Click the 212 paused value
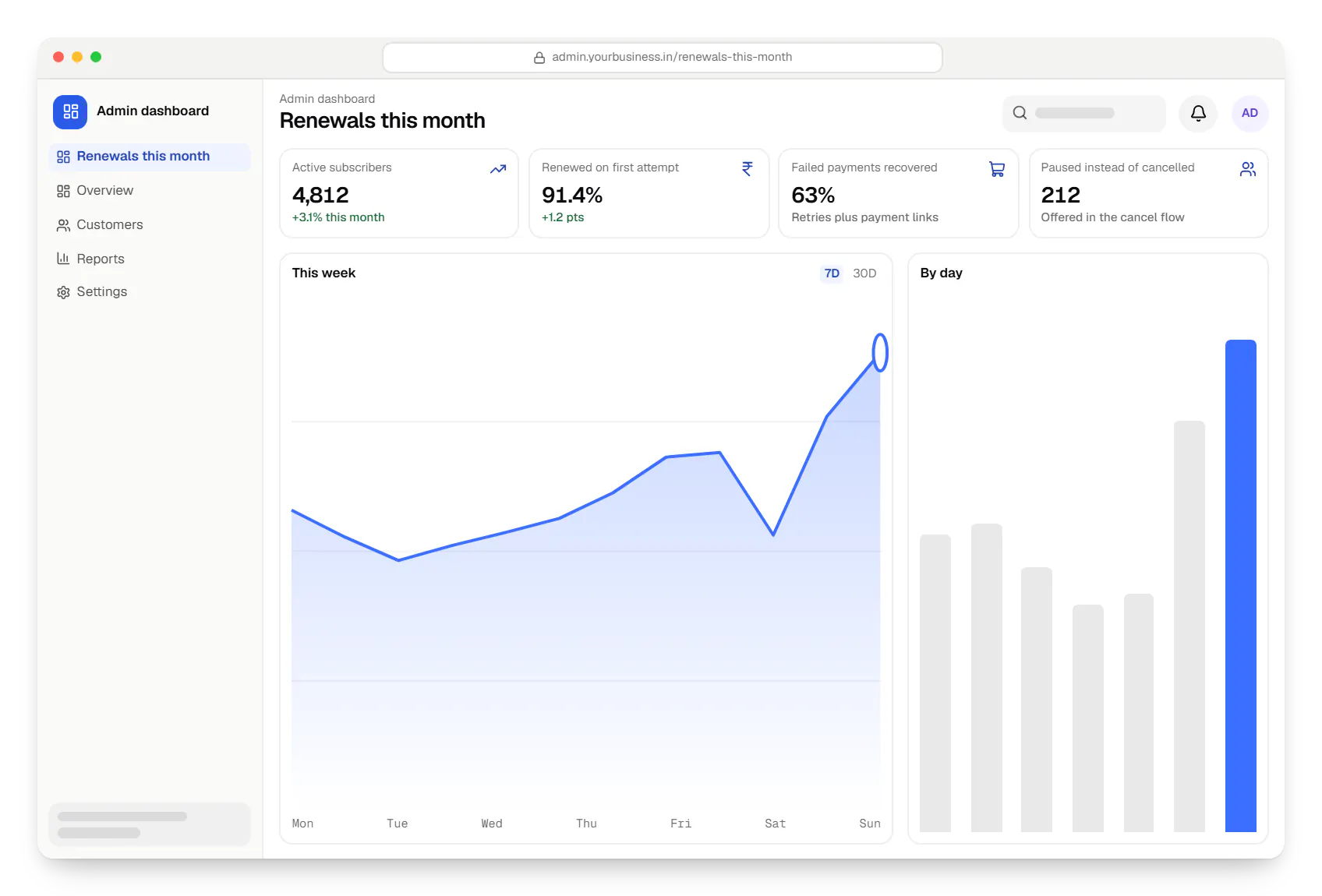Screen dimensions: 1322x896 coord(1060,195)
